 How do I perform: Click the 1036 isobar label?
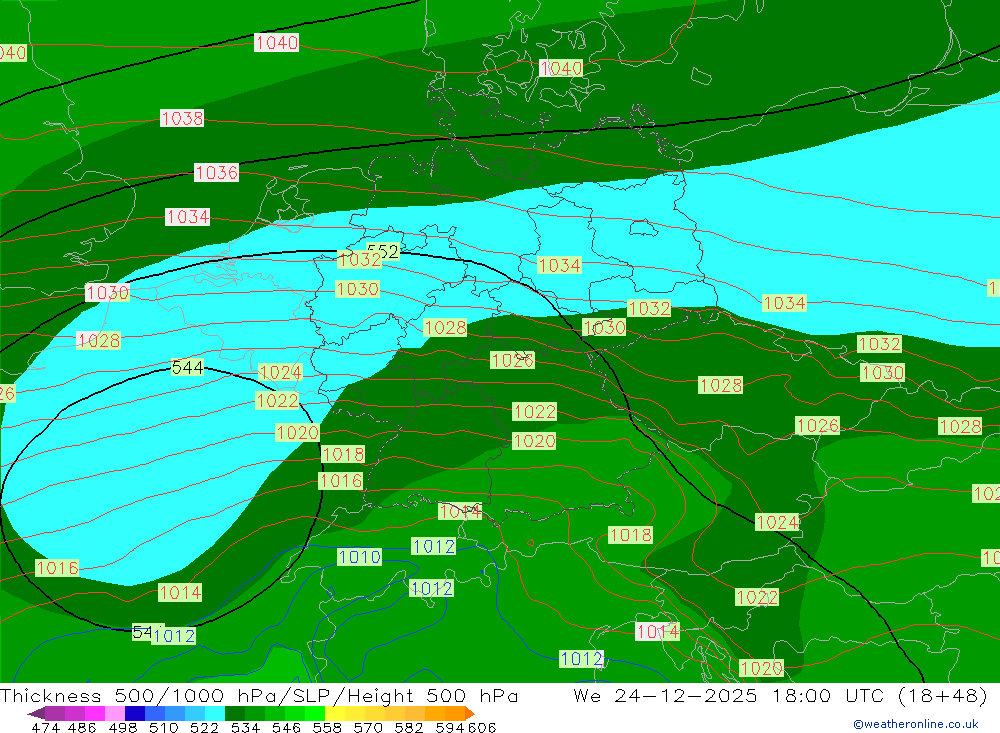[x=217, y=172]
